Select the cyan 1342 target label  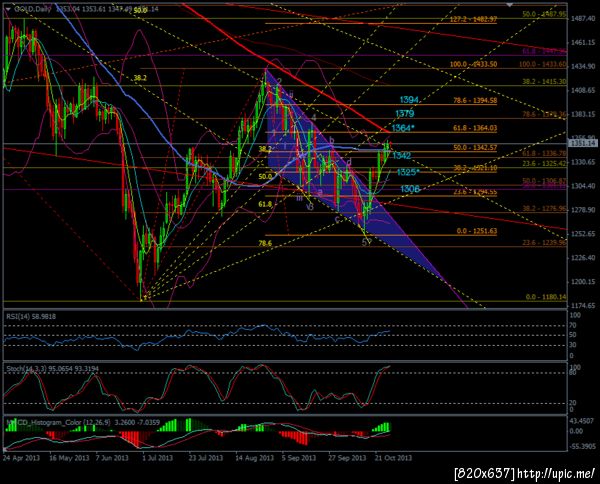click(402, 155)
